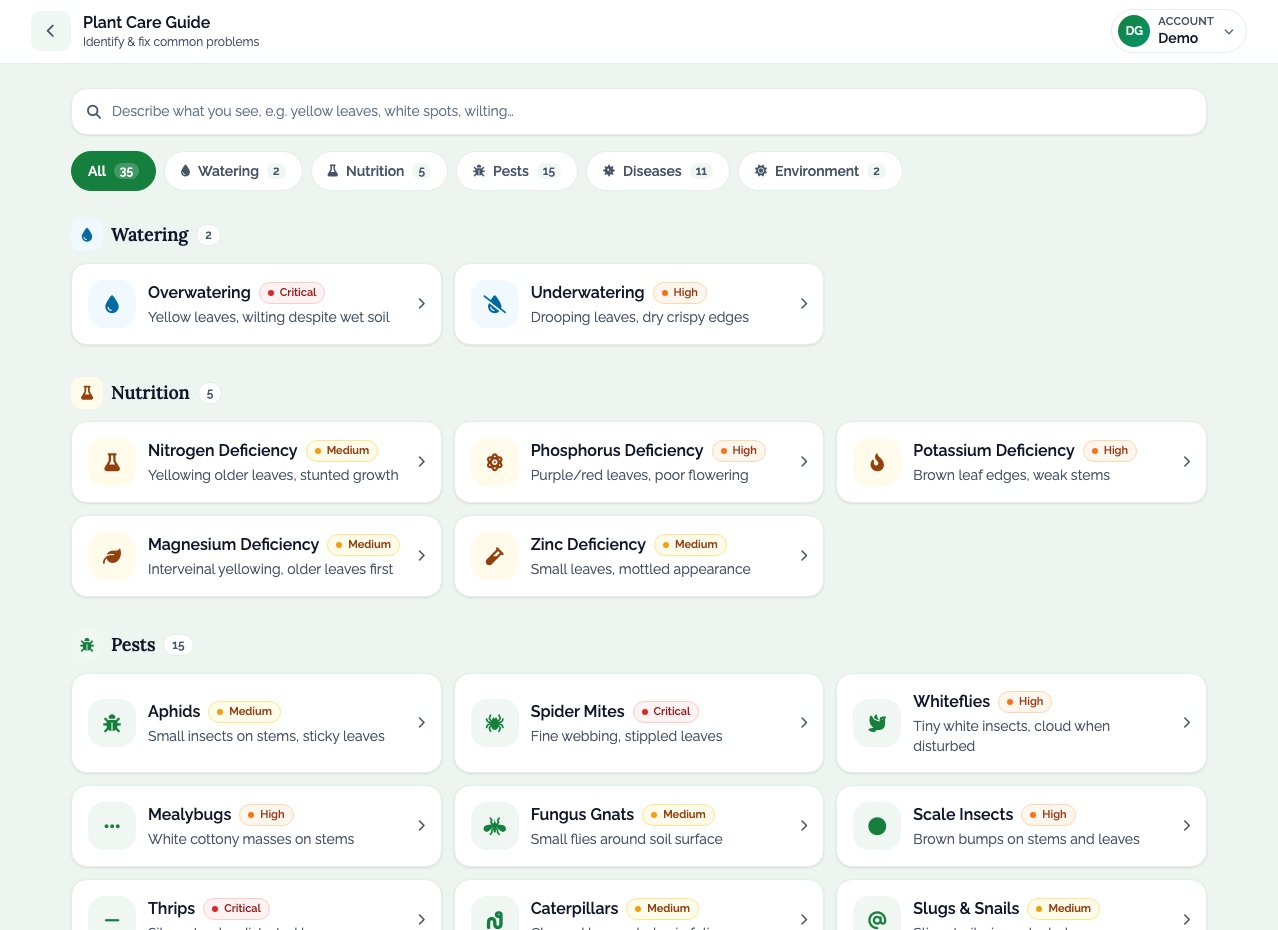This screenshot has height=930, width=1278.
Task: Open Spider Mites details via chevron
Action: coord(804,722)
